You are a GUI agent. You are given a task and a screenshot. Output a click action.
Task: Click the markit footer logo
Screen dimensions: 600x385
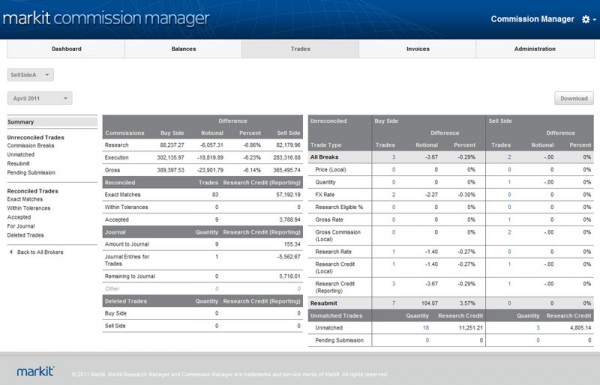coord(35,371)
